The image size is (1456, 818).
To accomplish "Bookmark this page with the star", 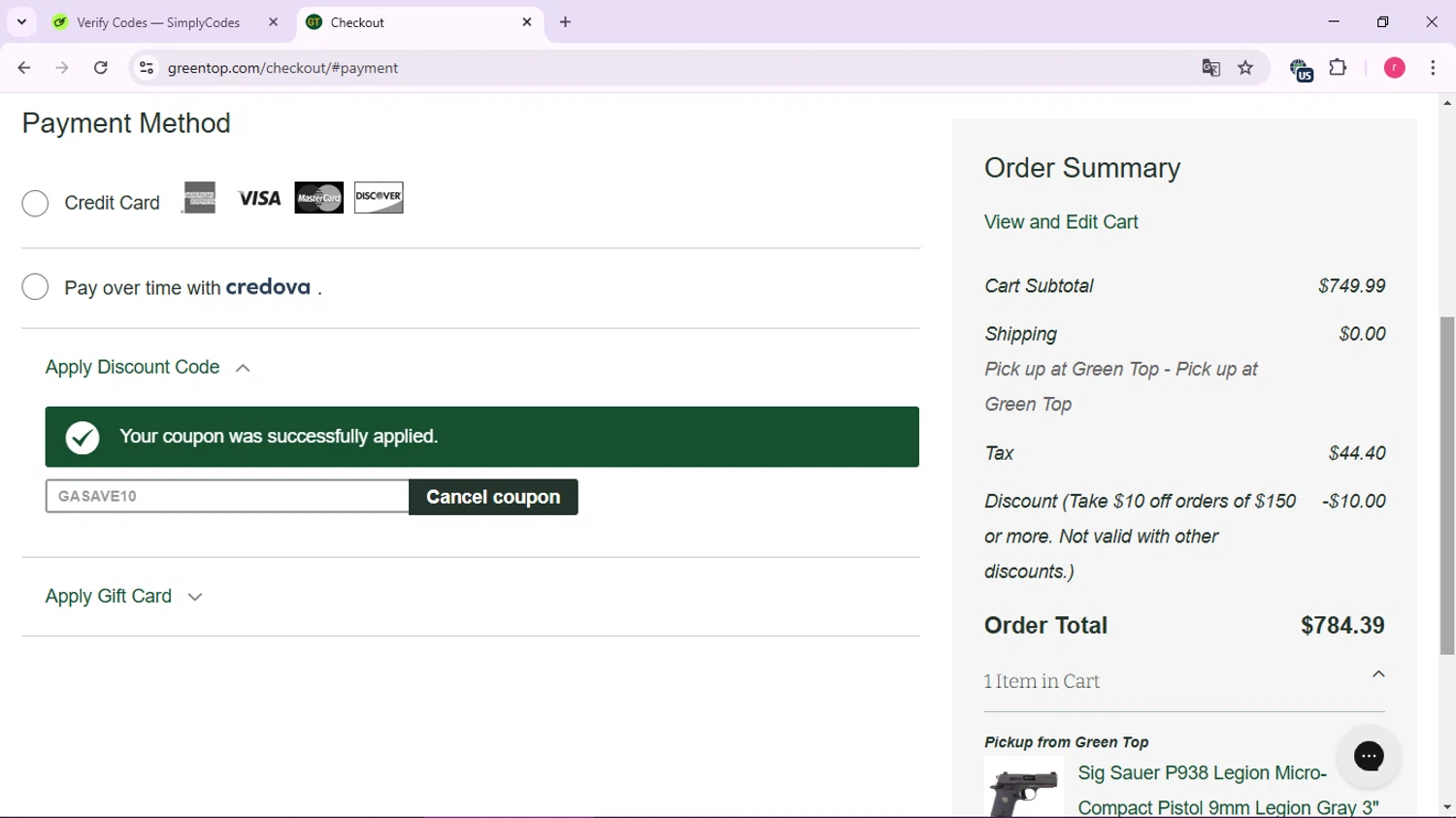I will click(1245, 68).
